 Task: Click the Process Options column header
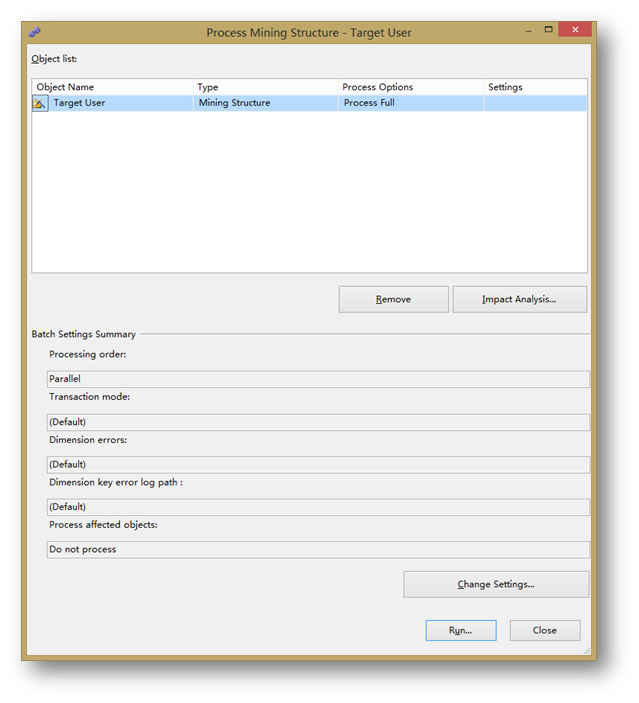411,87
